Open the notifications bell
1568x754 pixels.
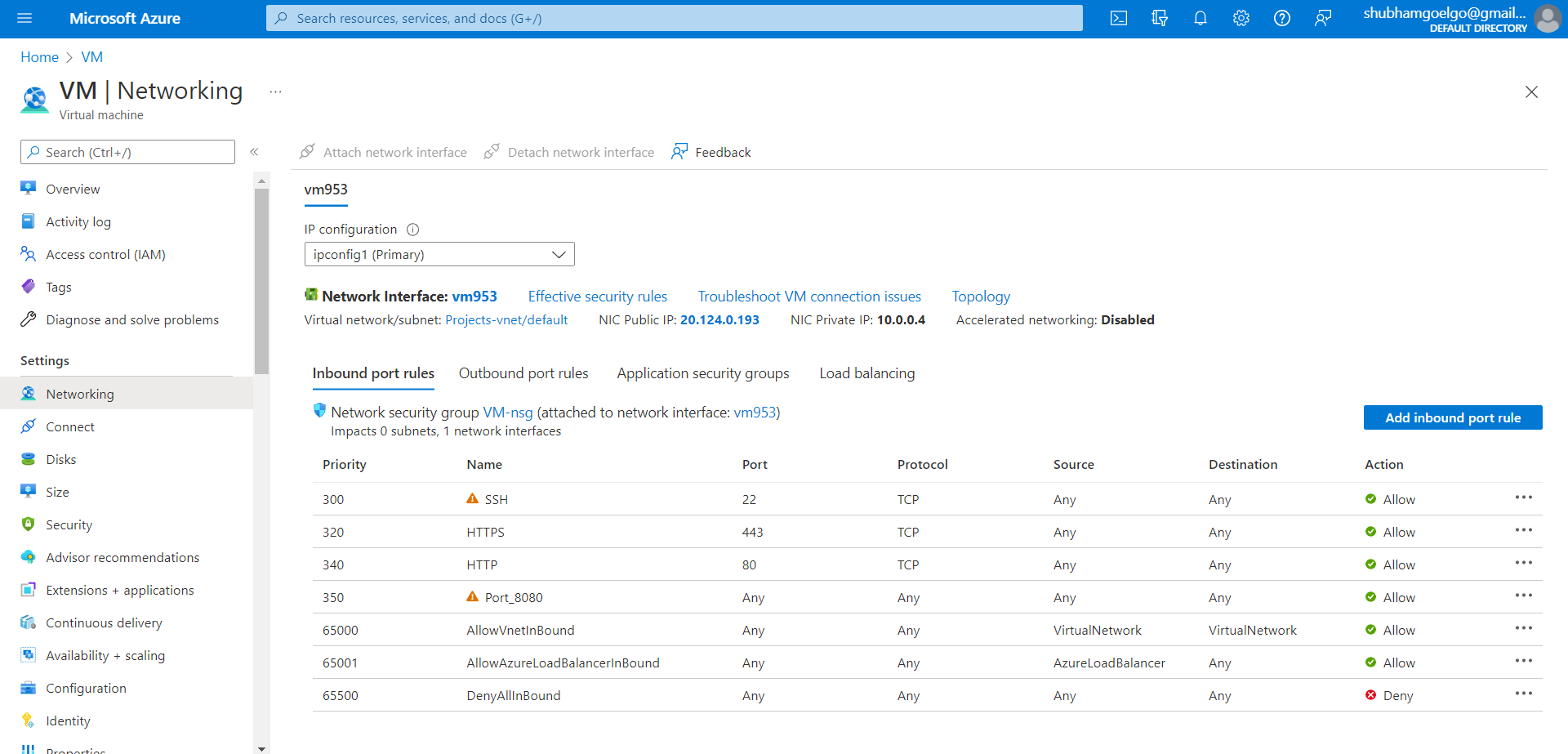click(1200, 18)
